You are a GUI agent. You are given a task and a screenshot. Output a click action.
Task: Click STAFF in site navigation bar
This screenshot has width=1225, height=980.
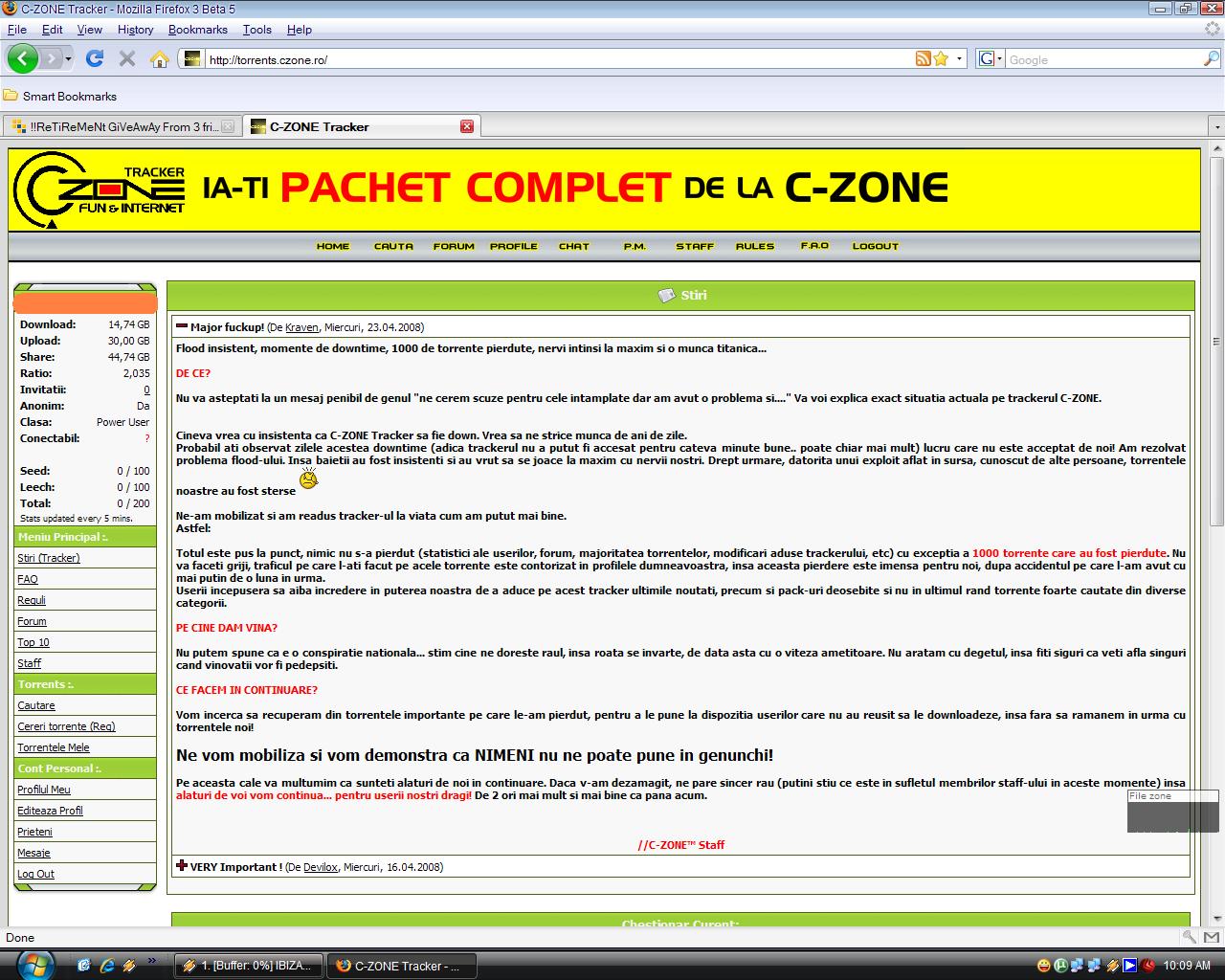pyautogui.click(x=695, y=246)
